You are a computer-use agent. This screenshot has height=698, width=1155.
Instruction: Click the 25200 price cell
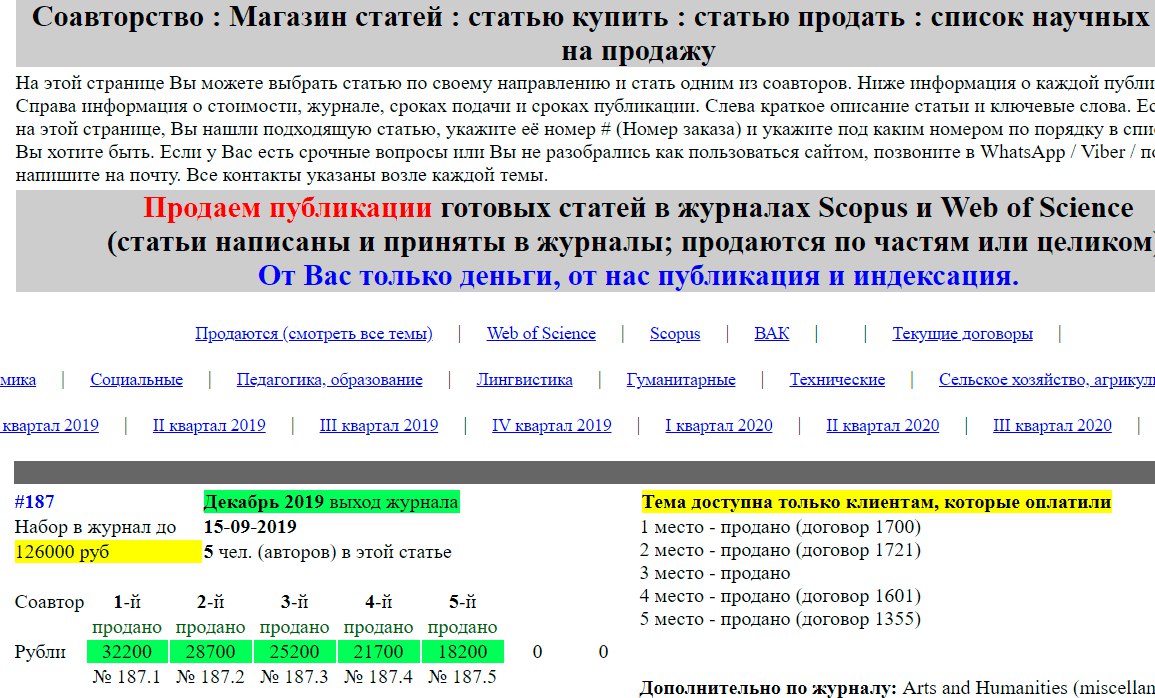click(x=295, y=652)
